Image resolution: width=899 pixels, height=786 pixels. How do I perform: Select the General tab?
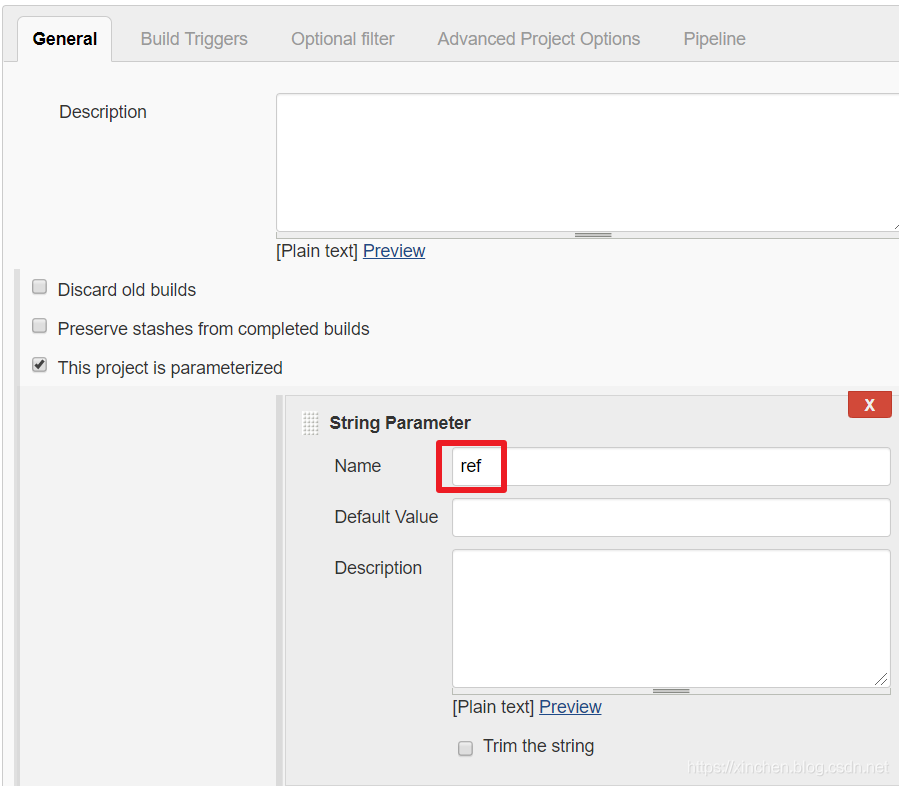click(x=65, y=39)
